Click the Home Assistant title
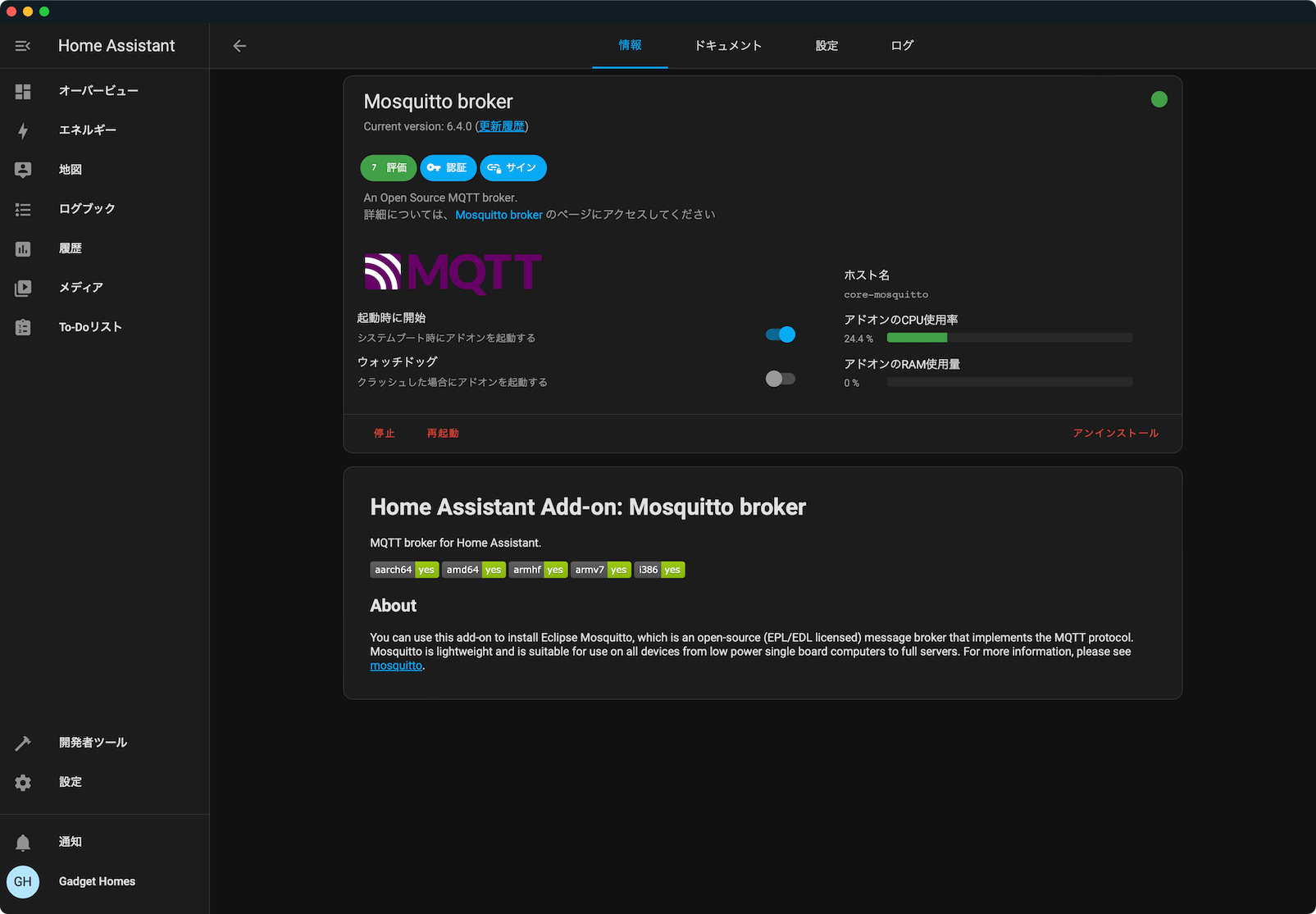 116,46
